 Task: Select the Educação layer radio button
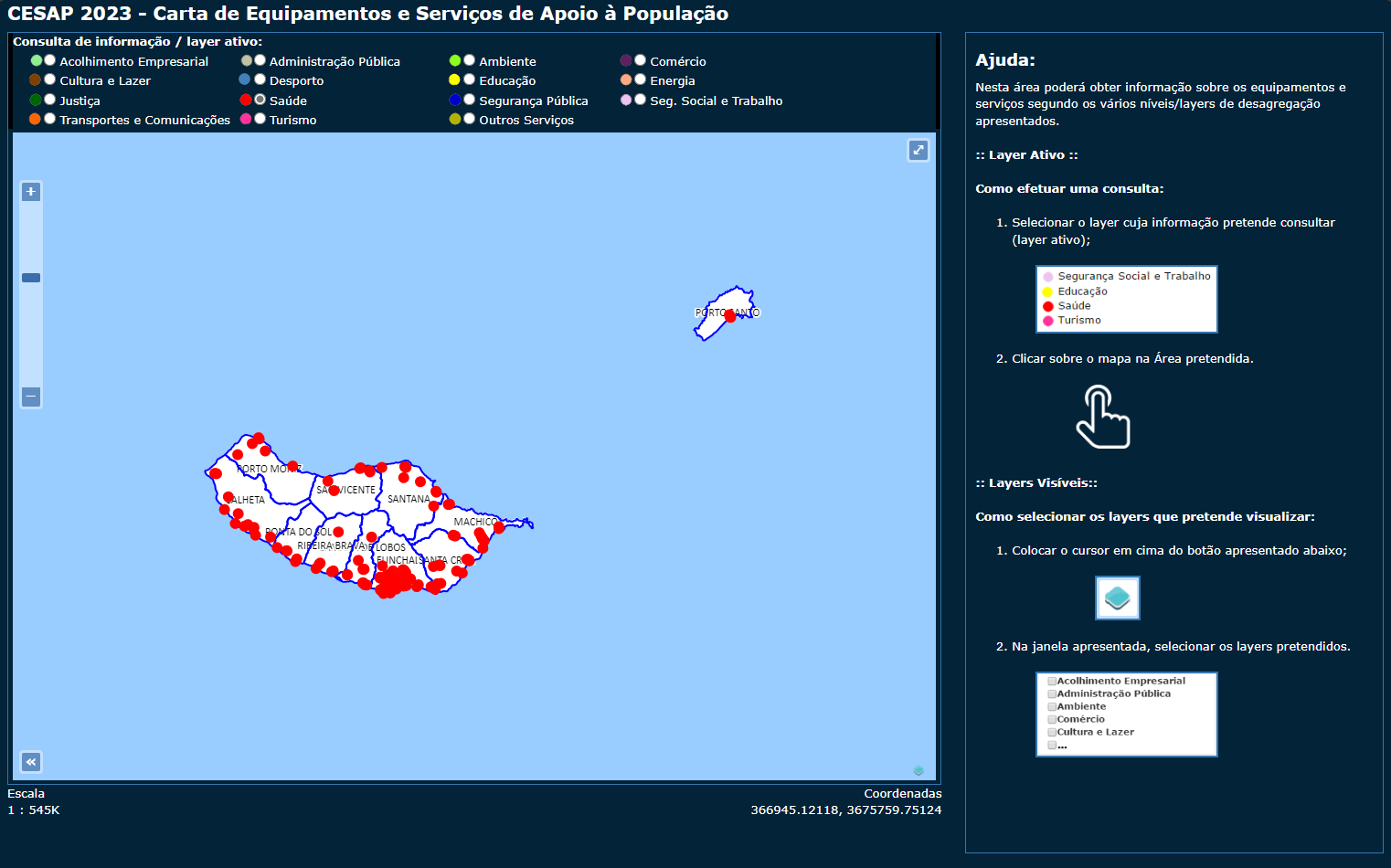(469, 79)
